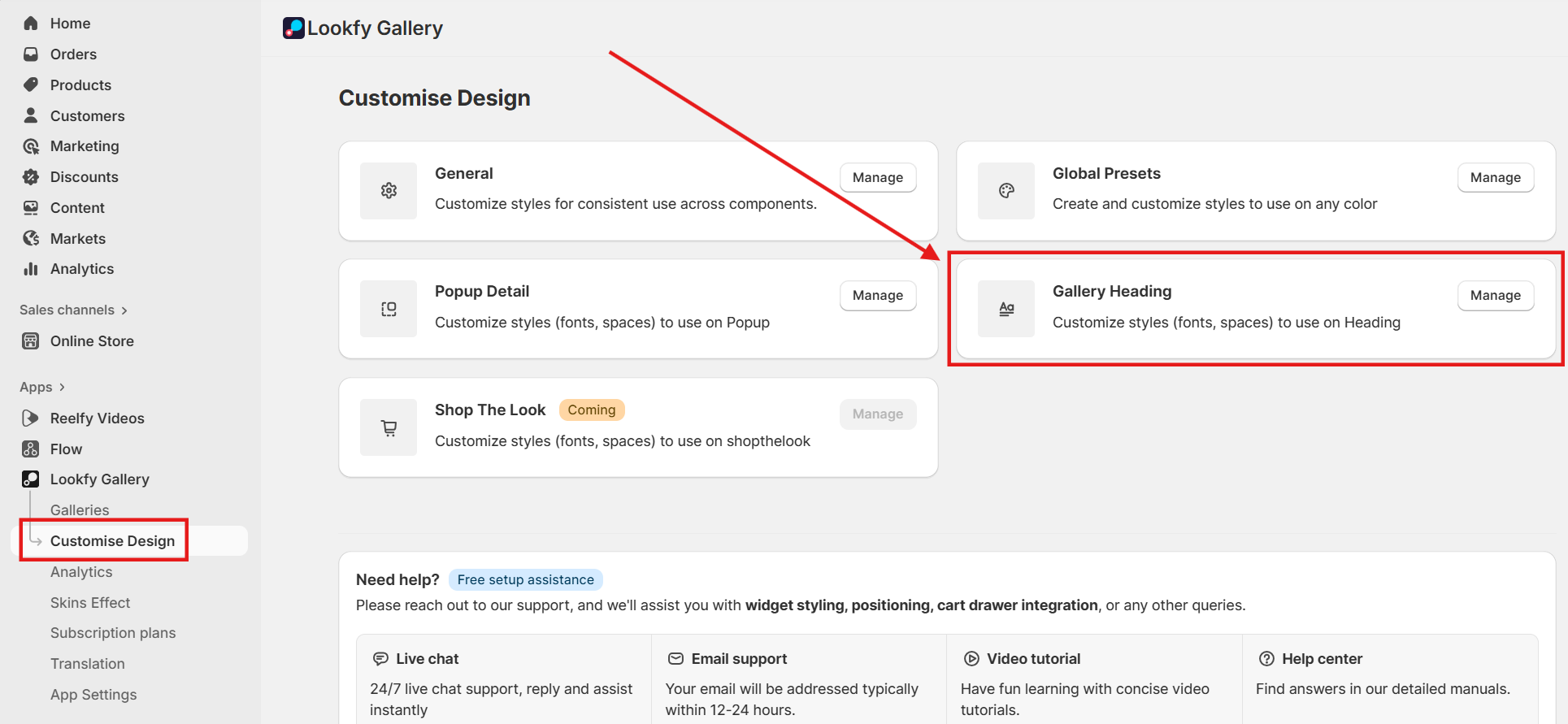Screen dimensions: 1568x724
Task: Click the Analytics bar chart icon
Action: pos(31,269)
